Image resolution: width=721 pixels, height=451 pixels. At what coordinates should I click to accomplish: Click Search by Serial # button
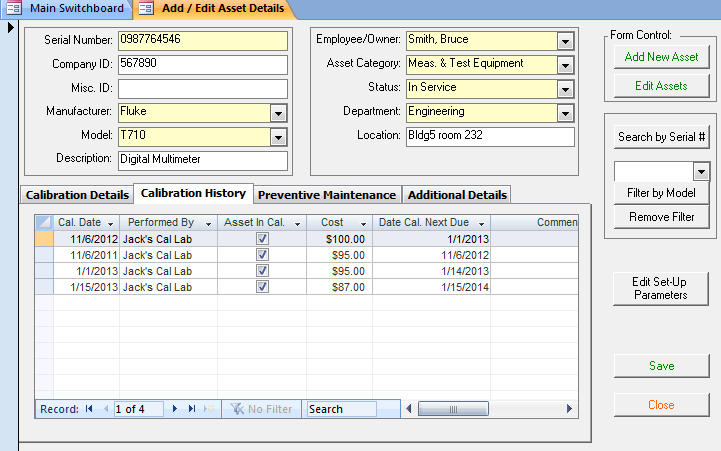tap(661, 137)
